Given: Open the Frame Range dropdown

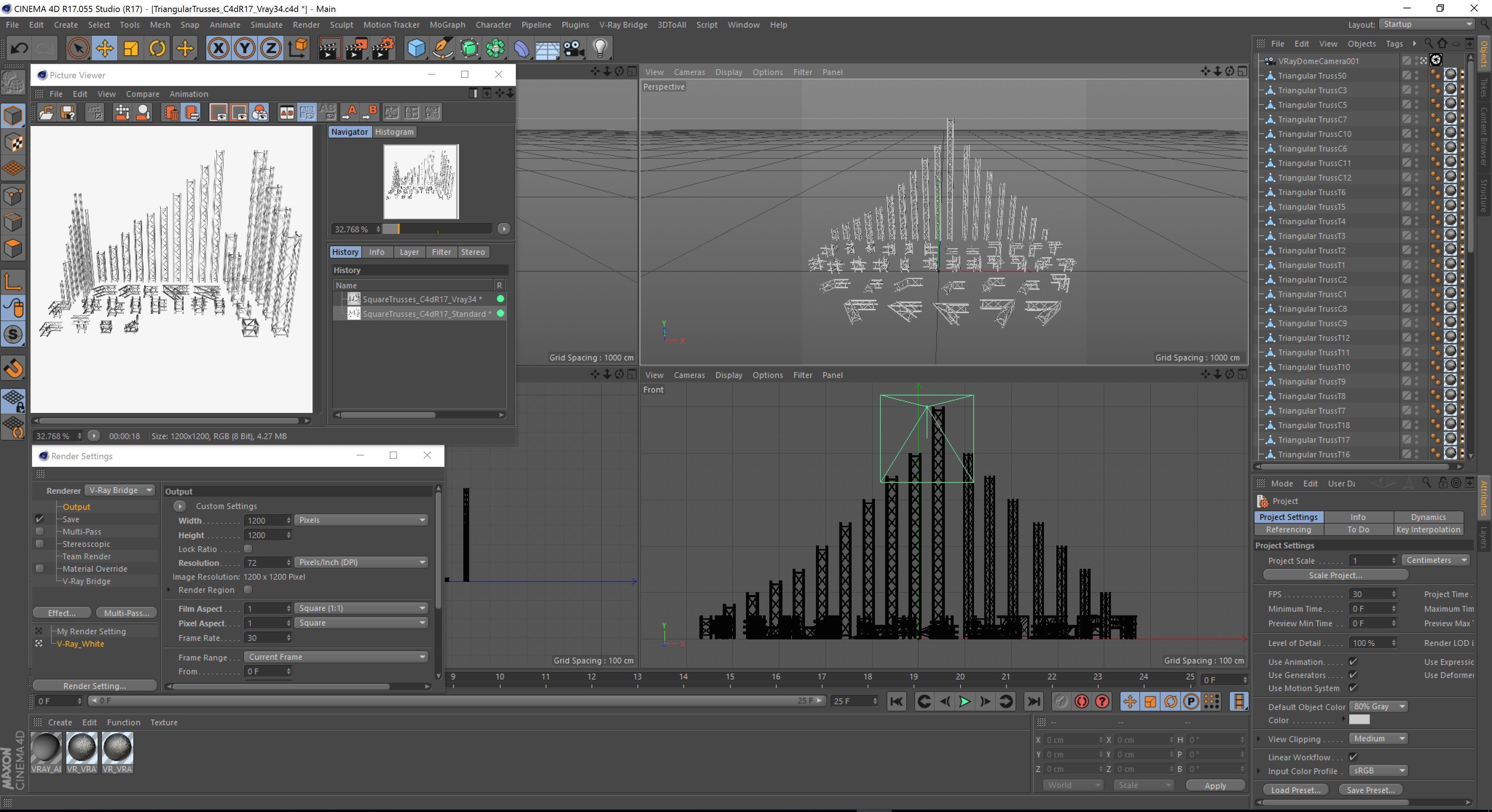Looking at the screenshot, I should [335, 657].
